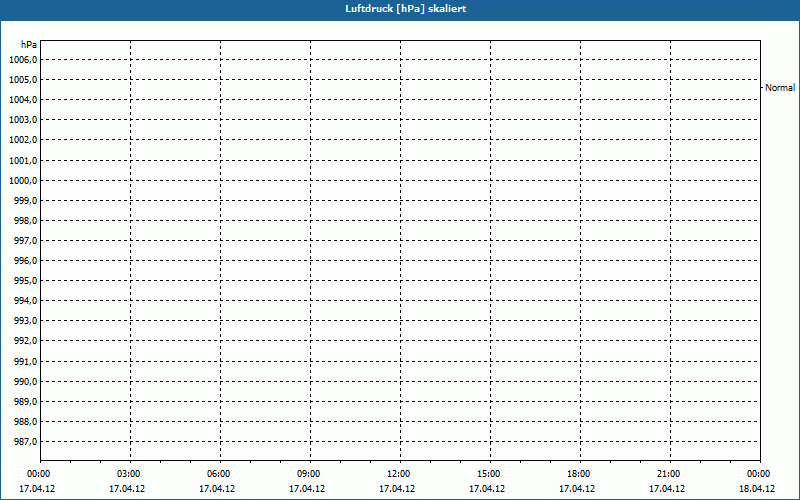
Task: Click the 'Luftdruck [hPa] skaliert' chart title
Action: click(x=406, y=9)
